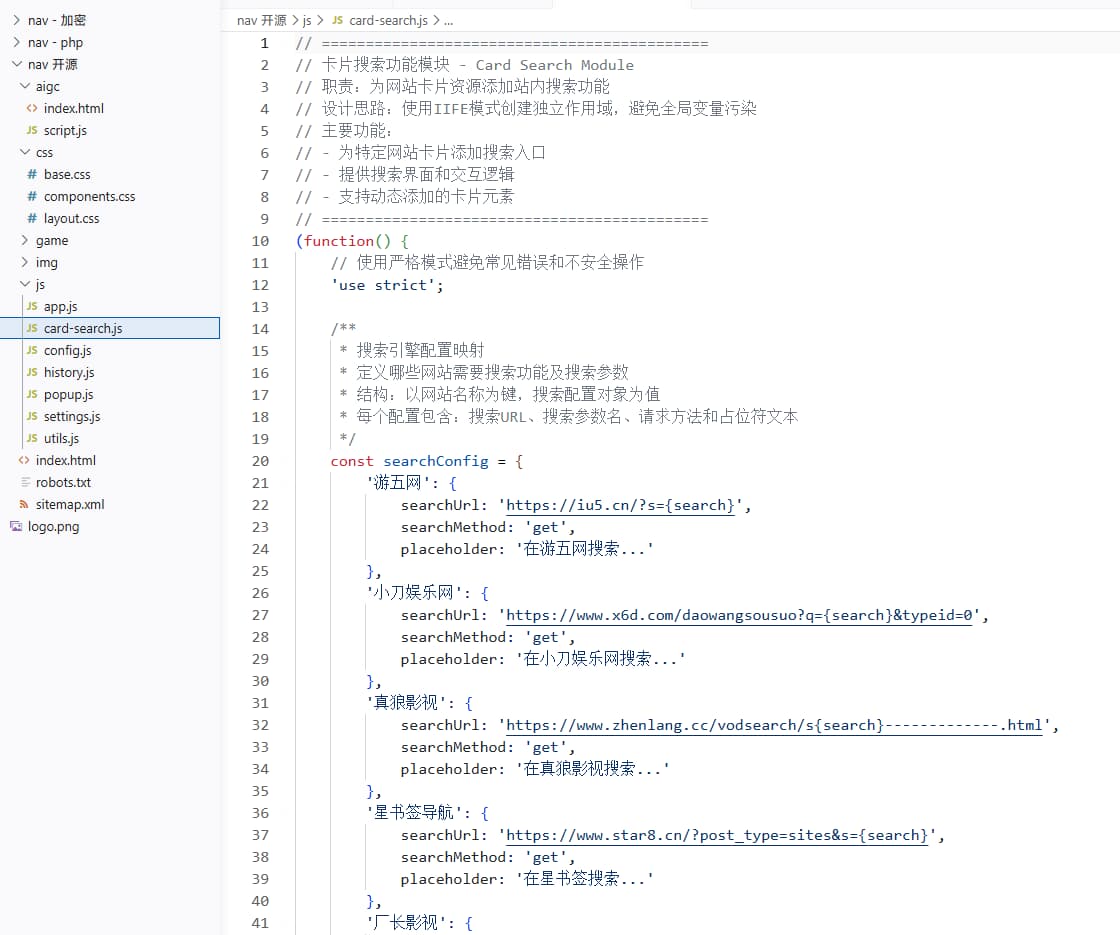Click the 'js' breadcrumb segment
1120x935 pixels.
pos(307,20)
